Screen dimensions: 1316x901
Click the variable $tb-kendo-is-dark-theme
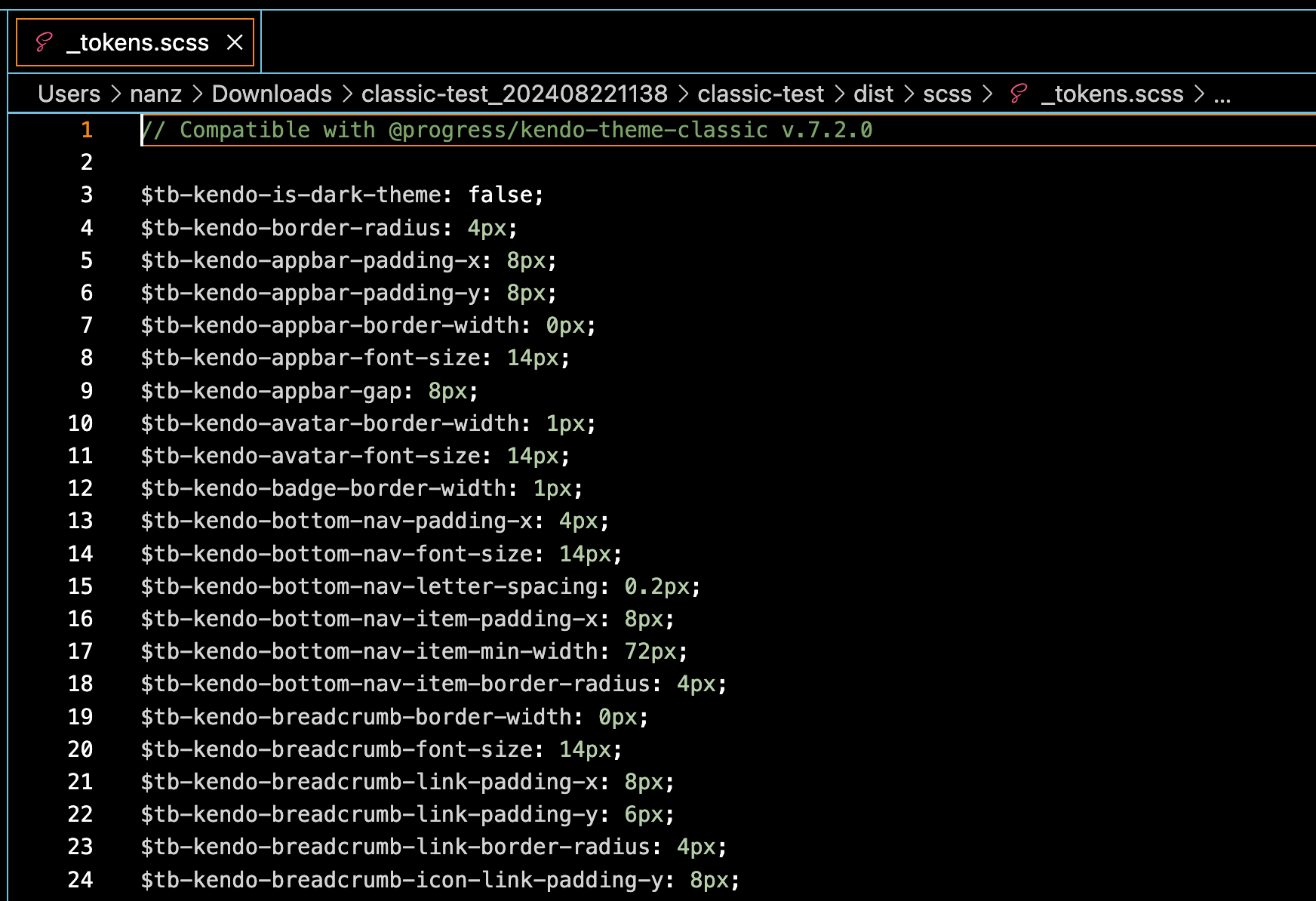[291, 195]
